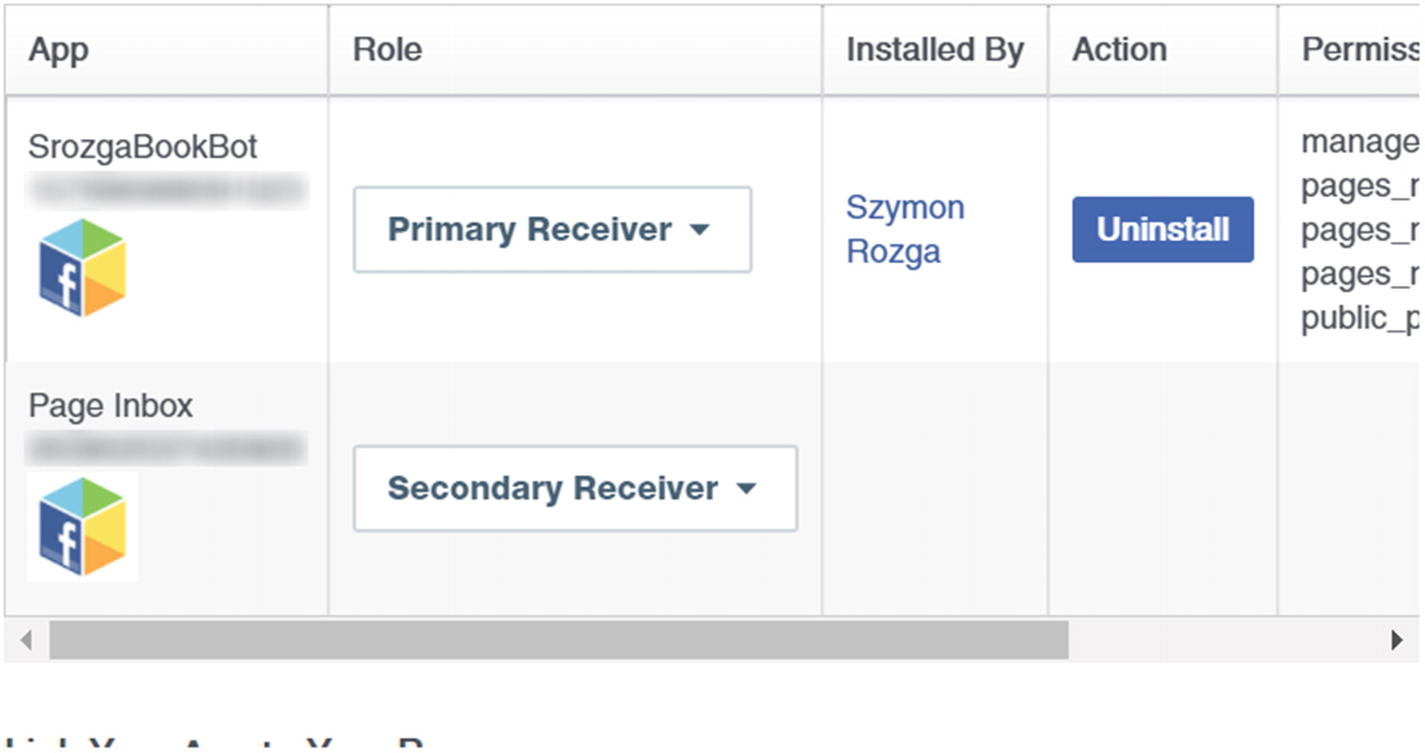Click the Page Inbox app name

[x=110, y=406]
